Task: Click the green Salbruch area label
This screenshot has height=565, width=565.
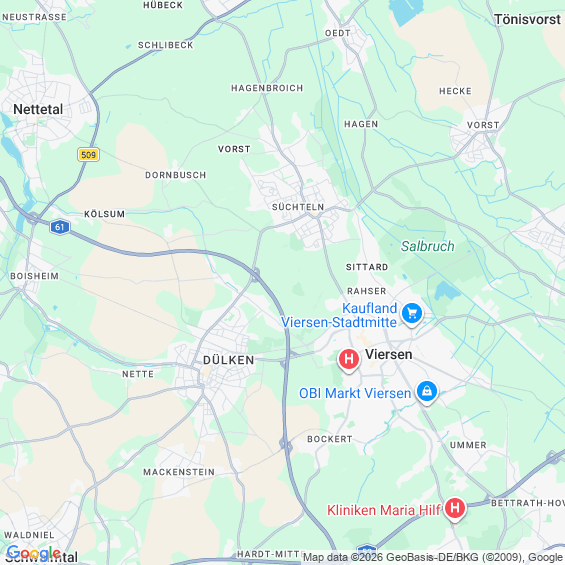Action: click(428, 246)
